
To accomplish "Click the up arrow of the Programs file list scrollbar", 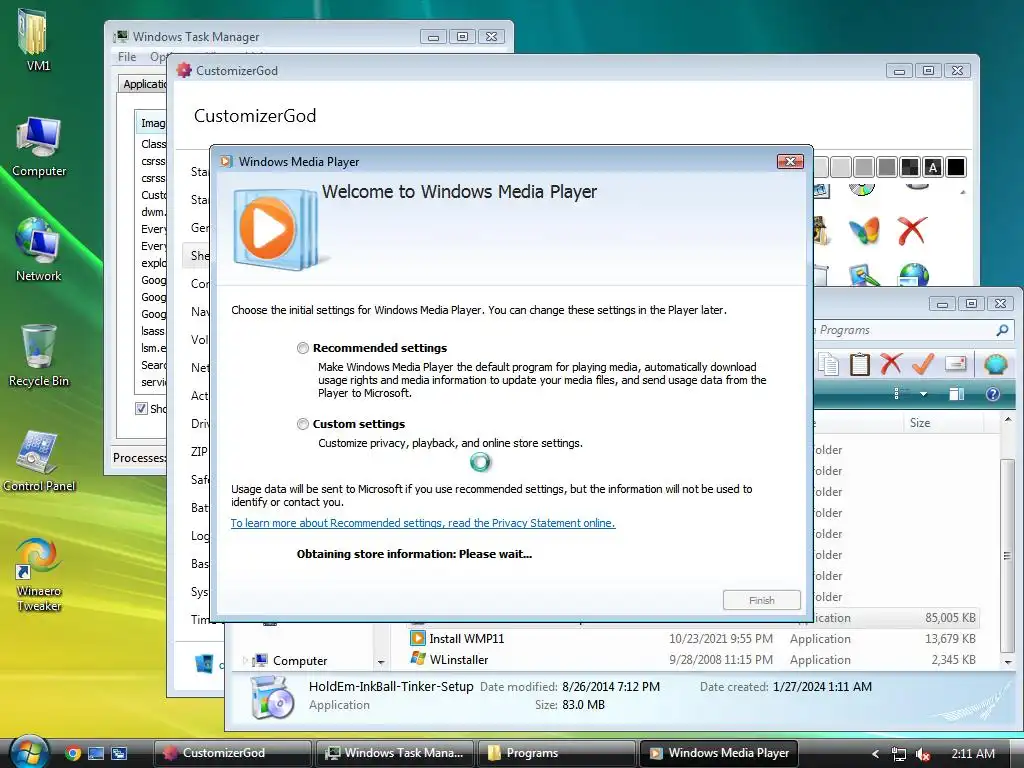I will click(1008, 419).
